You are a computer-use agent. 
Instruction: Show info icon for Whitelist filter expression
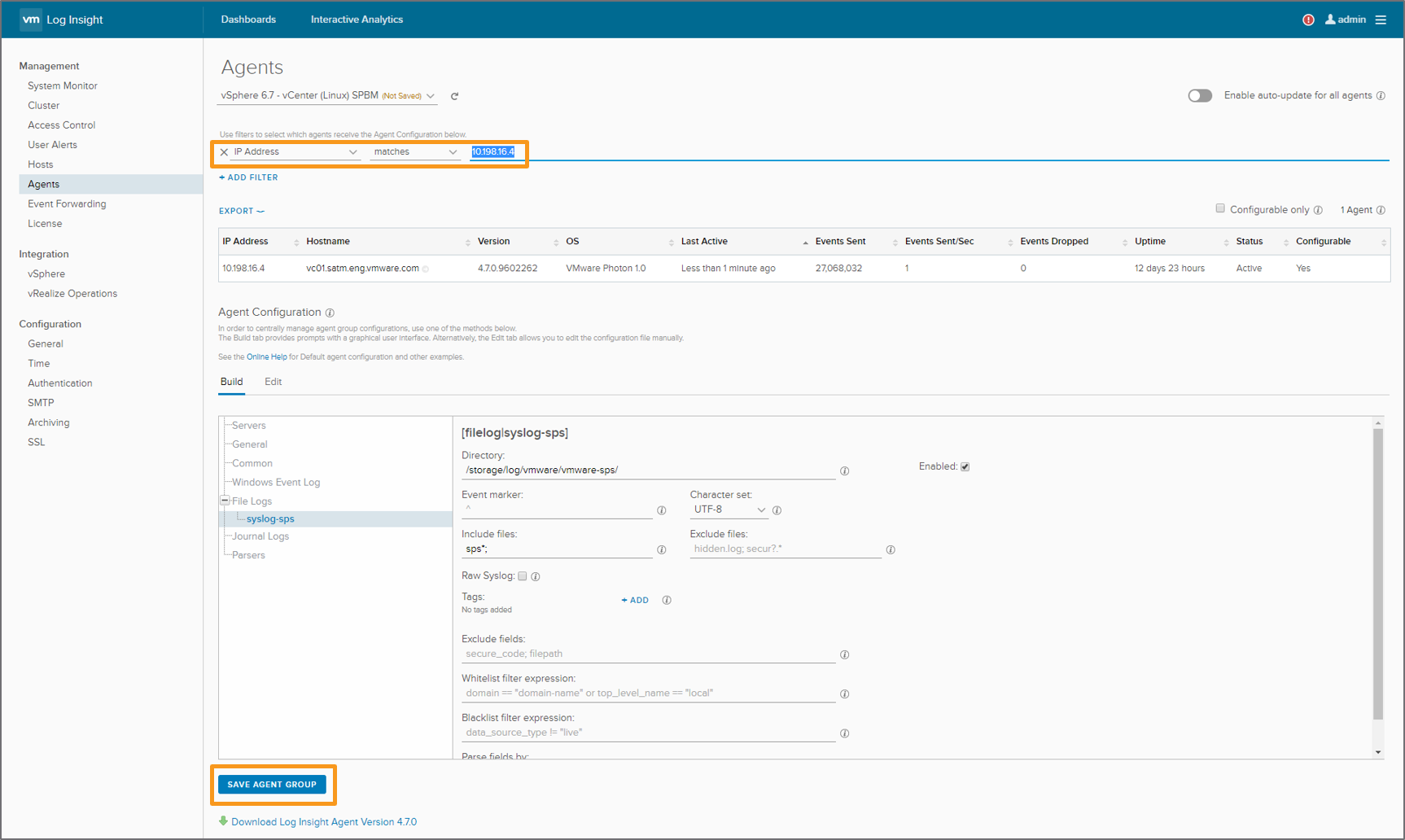844,694
